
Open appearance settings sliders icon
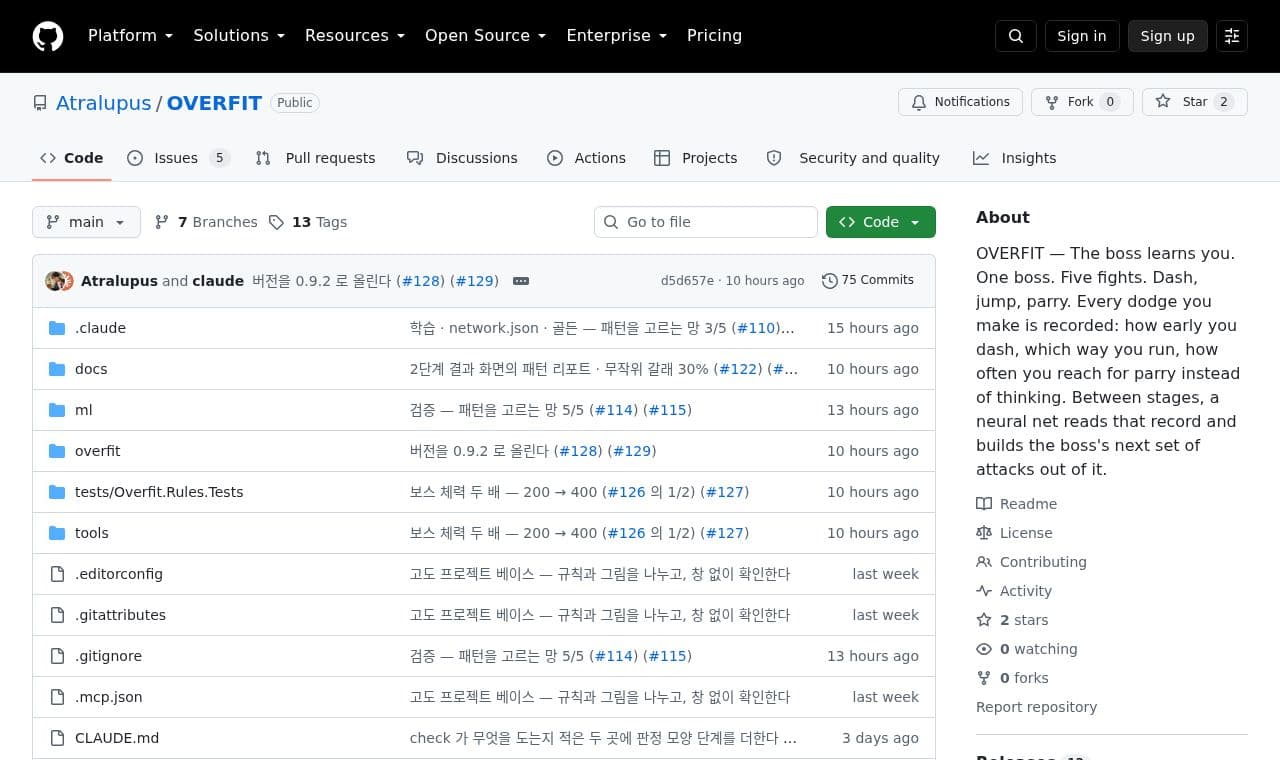[1232, 36]
